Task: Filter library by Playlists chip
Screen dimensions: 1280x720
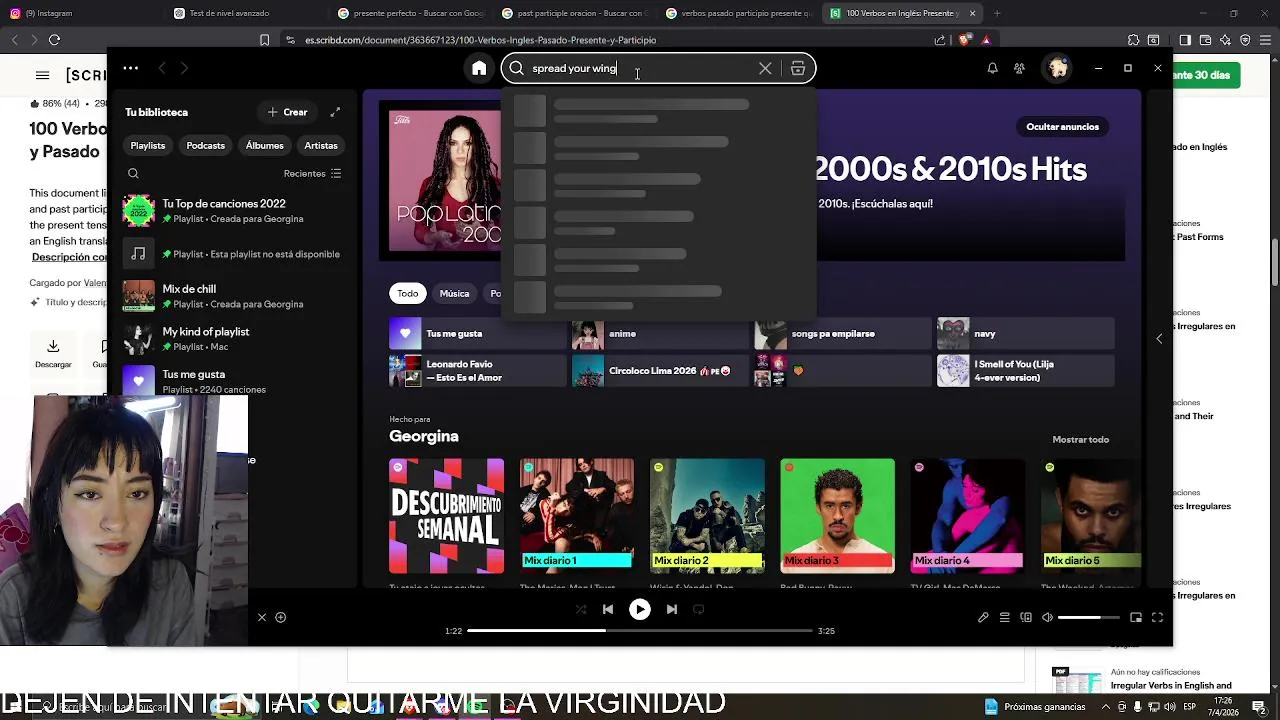Action: 147,145
